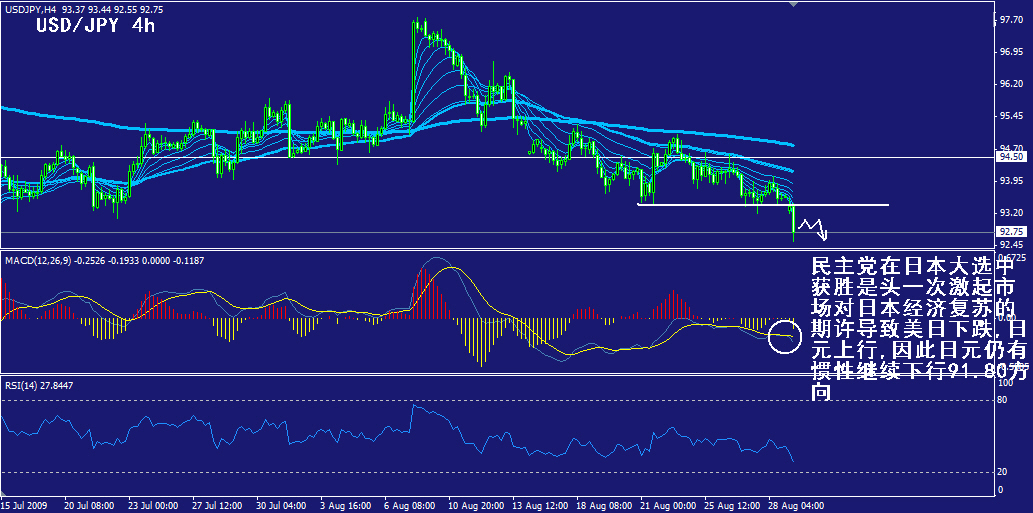The width and height of the screenshot is (1033, 513).
Task: Select the Chinese commentary text block
Action: 918,329
